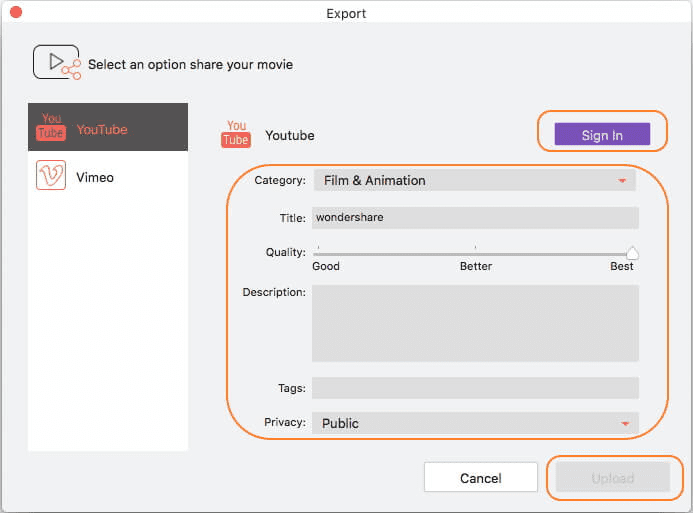Focus the Title field containing wondershare
The height and width of the screenshot is (513, 693).
pyautogui.click(x=475, y=217)
